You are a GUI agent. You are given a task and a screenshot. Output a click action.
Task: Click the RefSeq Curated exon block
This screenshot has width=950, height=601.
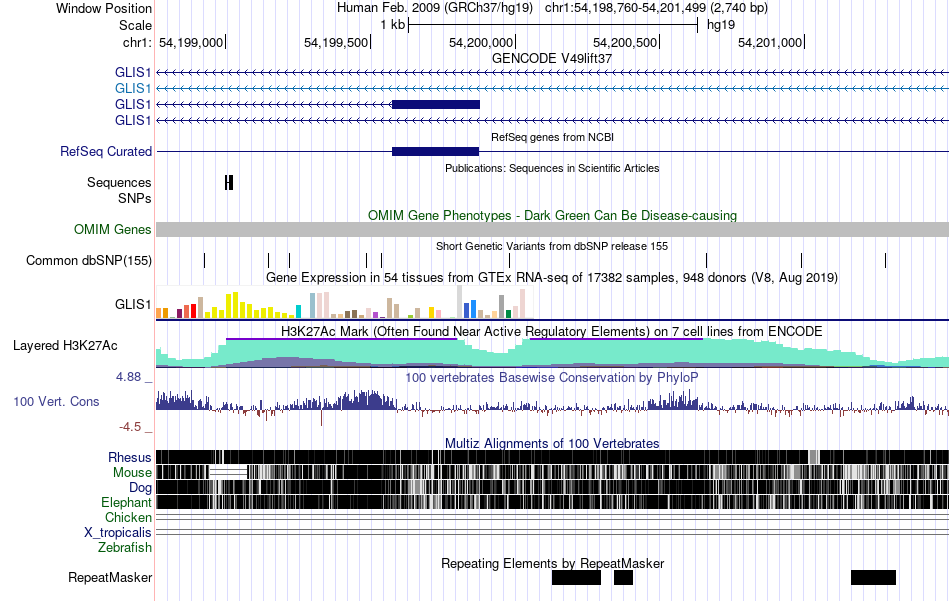click(436, 151)
